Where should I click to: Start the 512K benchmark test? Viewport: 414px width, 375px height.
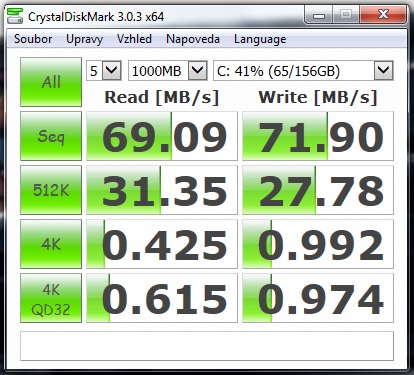(51, 190)
